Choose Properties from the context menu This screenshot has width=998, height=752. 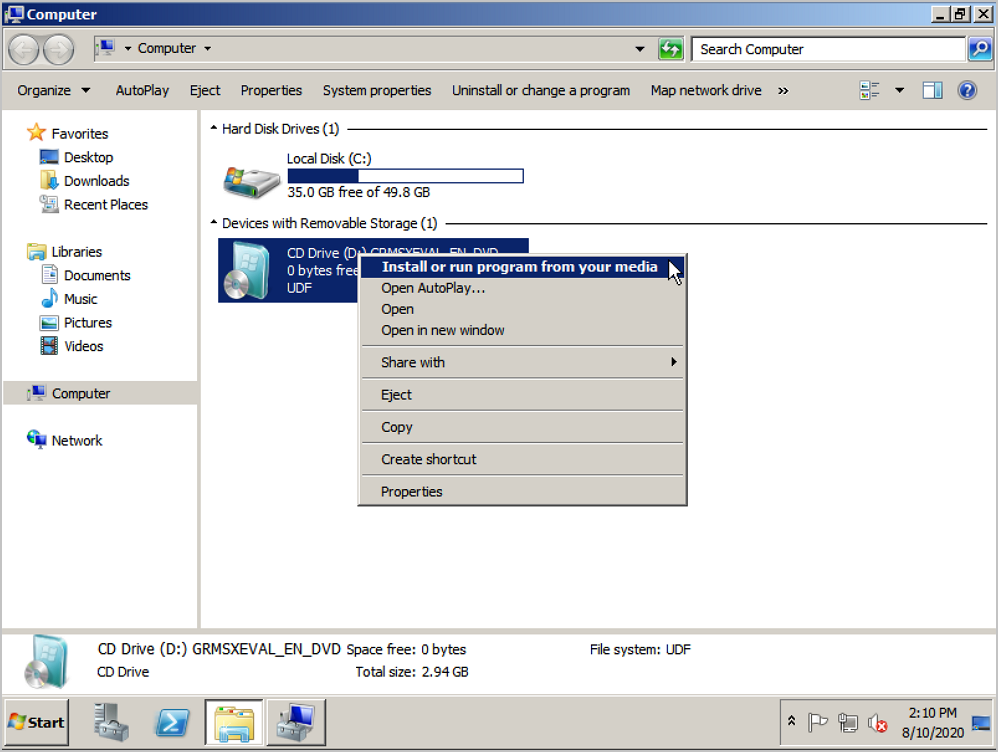[523, 492]
